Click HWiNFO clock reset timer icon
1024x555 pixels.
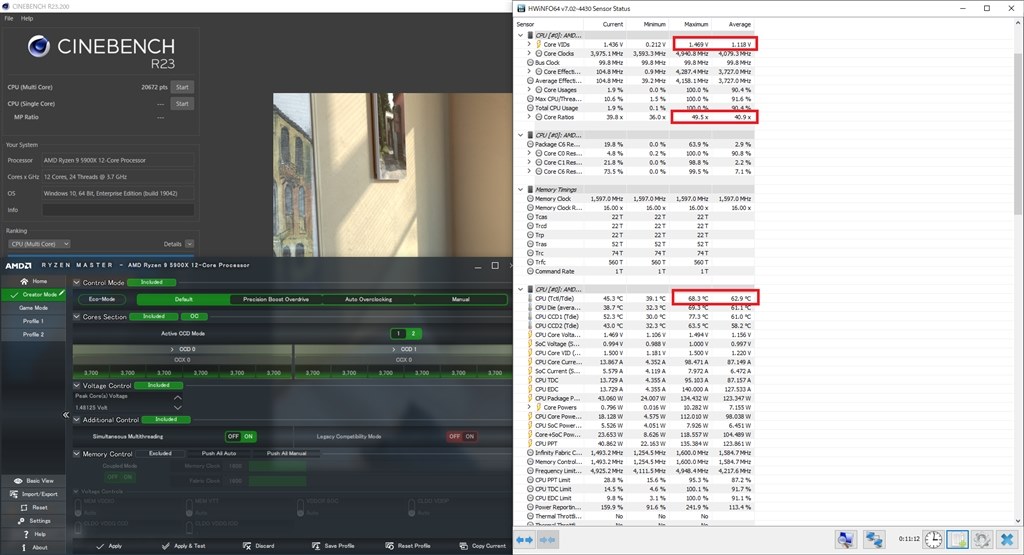(933, 539)
